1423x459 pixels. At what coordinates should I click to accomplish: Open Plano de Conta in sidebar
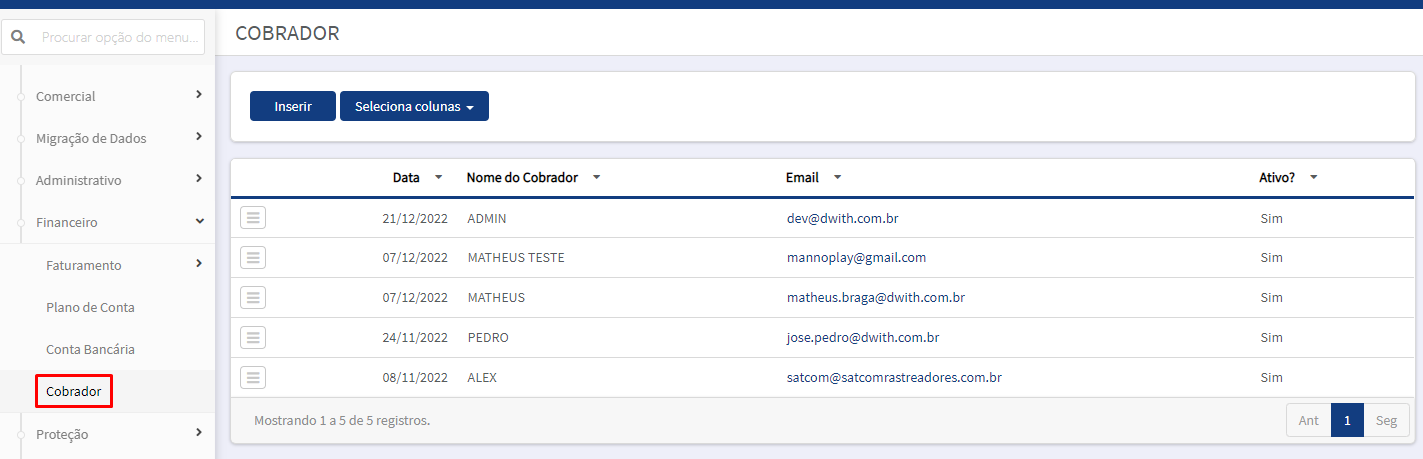click(90, 307)
